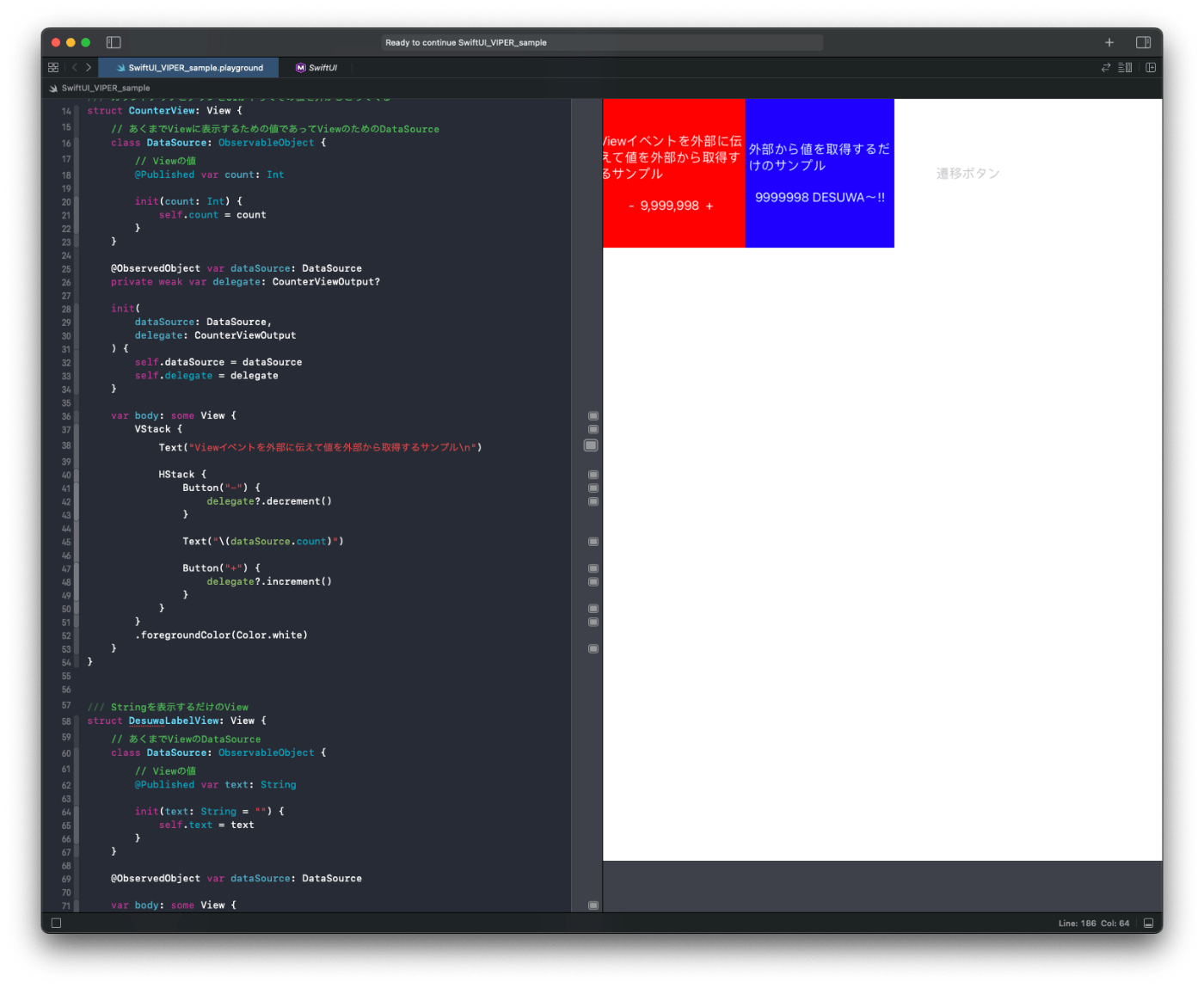This screenshot has height=988, width=1204.
Task: Show result for line 40 HStack
Action: [593, 475]
